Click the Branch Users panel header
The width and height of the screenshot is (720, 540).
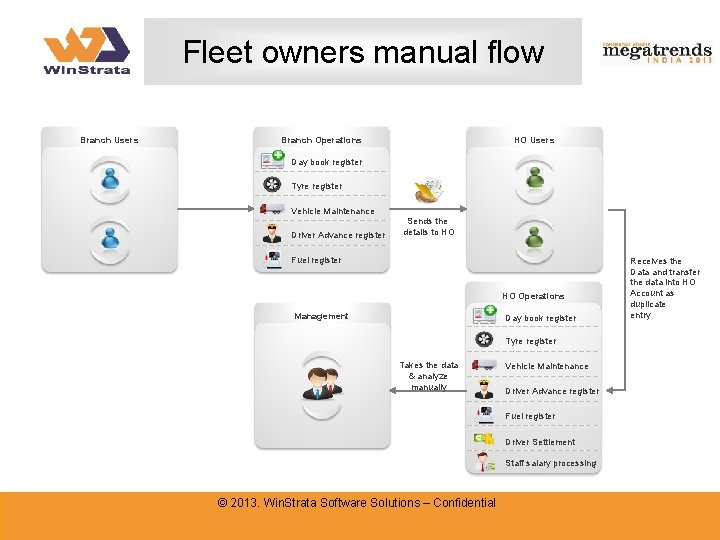pos(109,140)
